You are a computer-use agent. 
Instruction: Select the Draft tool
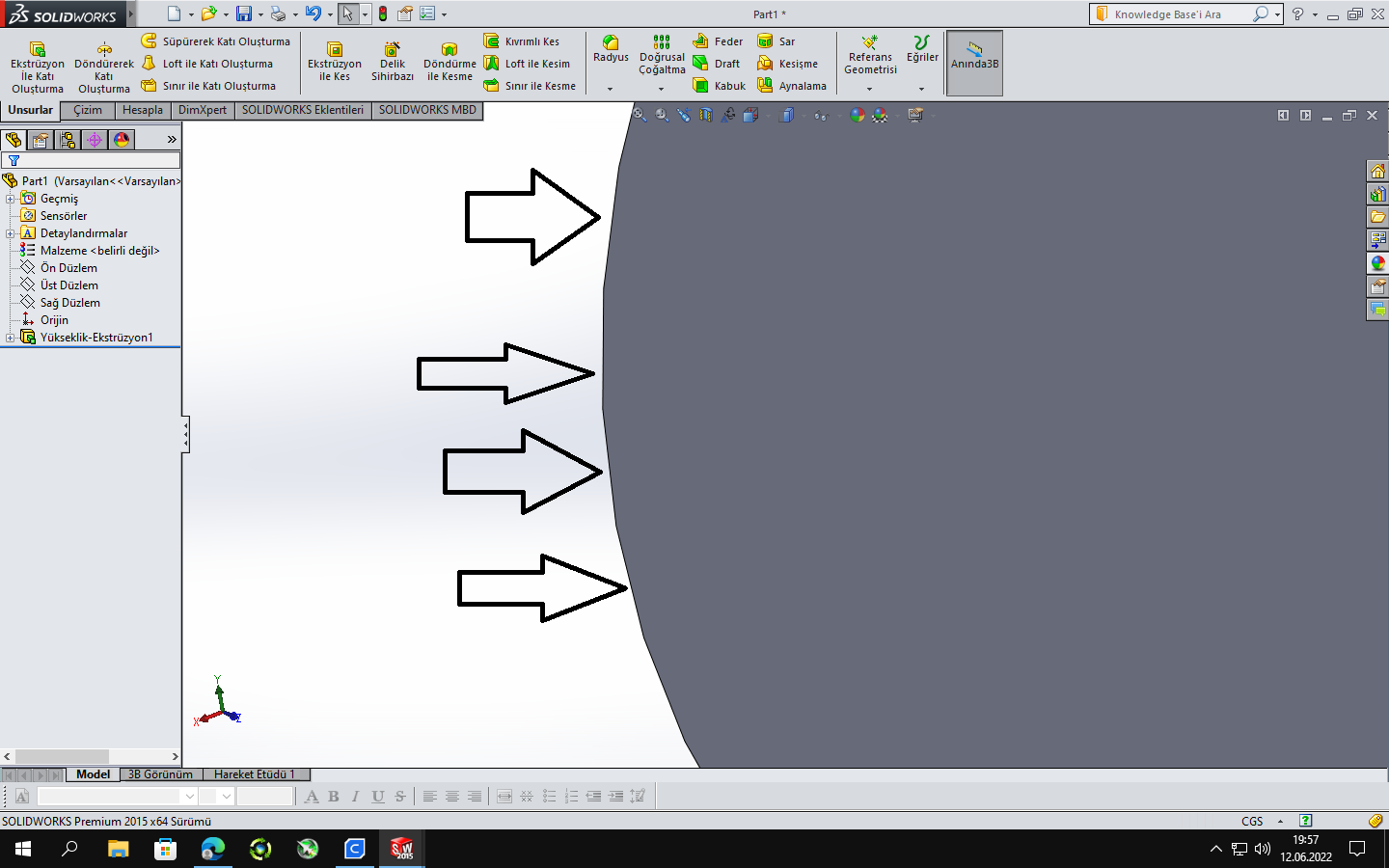coord(717,64)
